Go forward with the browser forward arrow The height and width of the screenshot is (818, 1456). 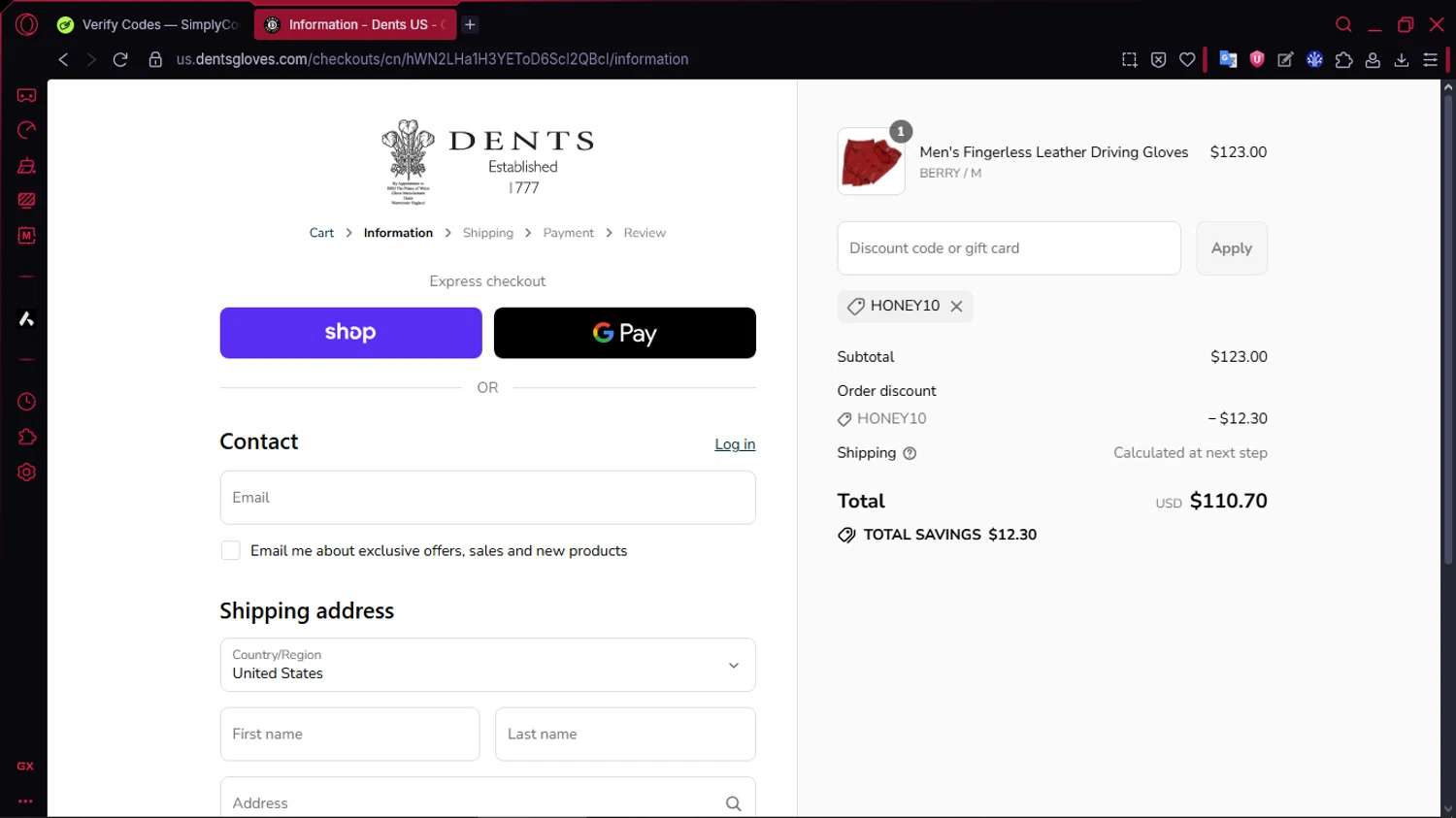point(91,59)
